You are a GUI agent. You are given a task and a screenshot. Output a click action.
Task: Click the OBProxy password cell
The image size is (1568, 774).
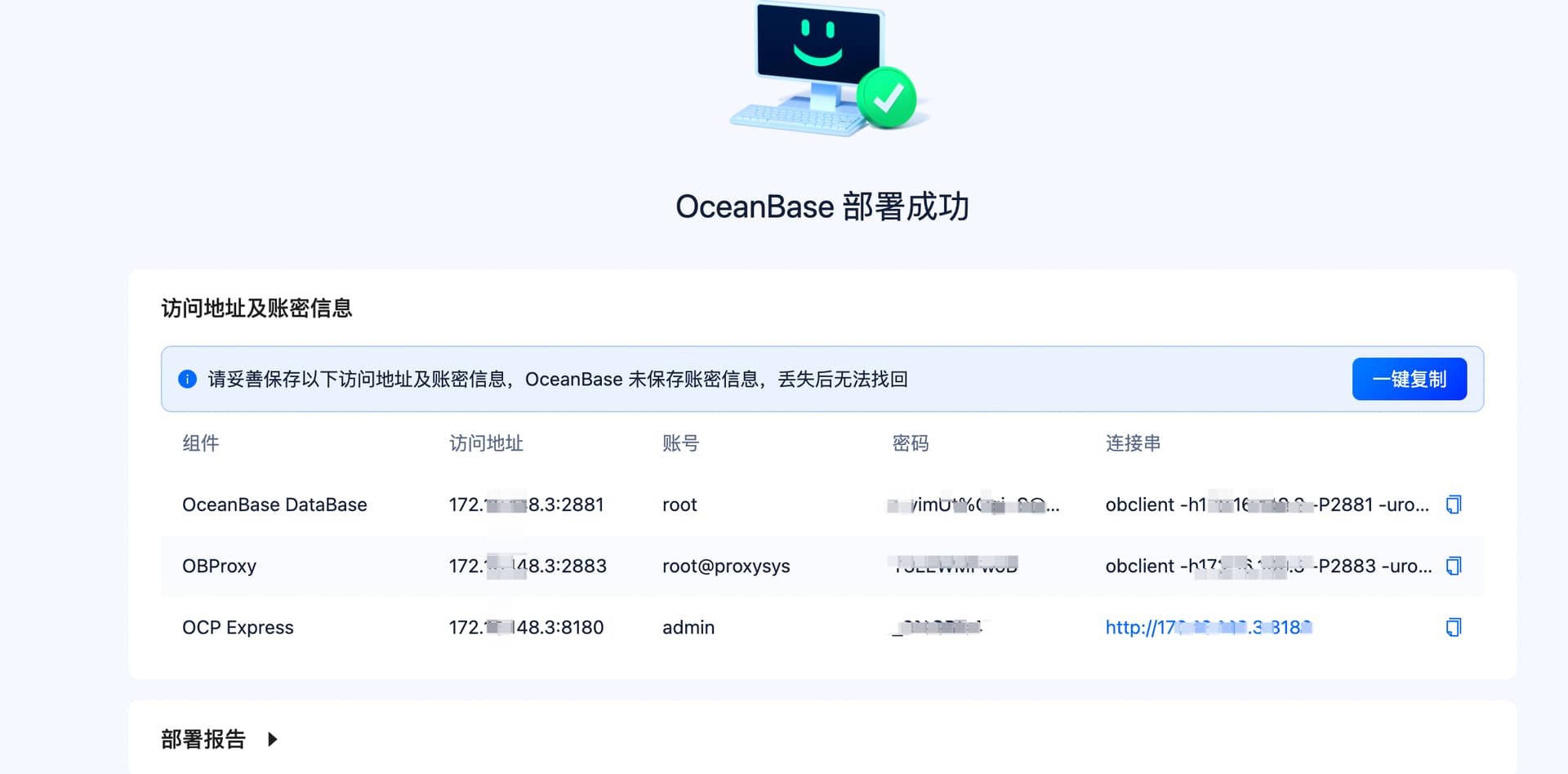[x=955, y=565]
